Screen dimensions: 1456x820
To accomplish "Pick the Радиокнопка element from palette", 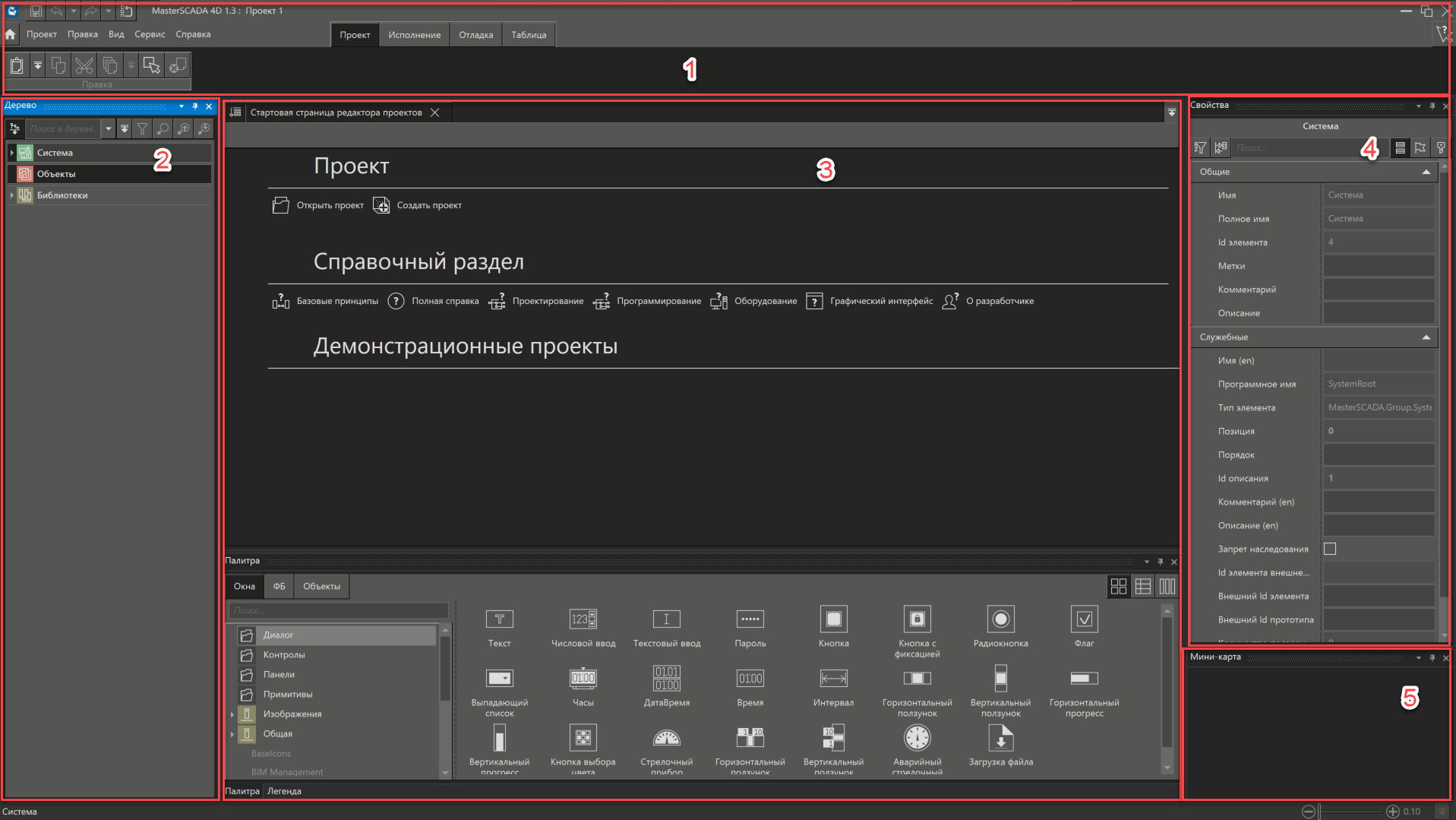I will tap(1000, 620).
